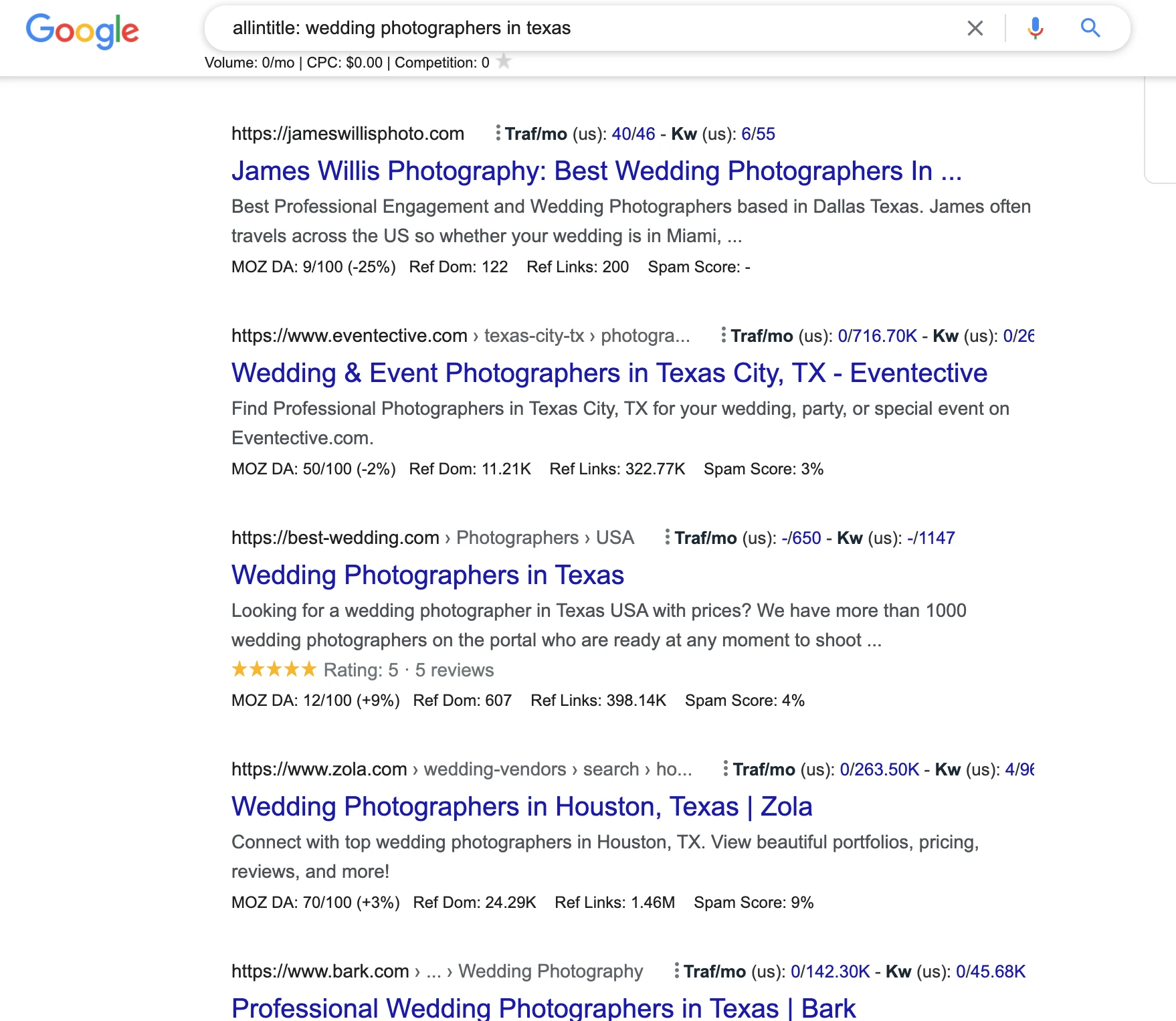Star the keyword next to Competition
1176x1021 pixels.
(x=504, y=62)
